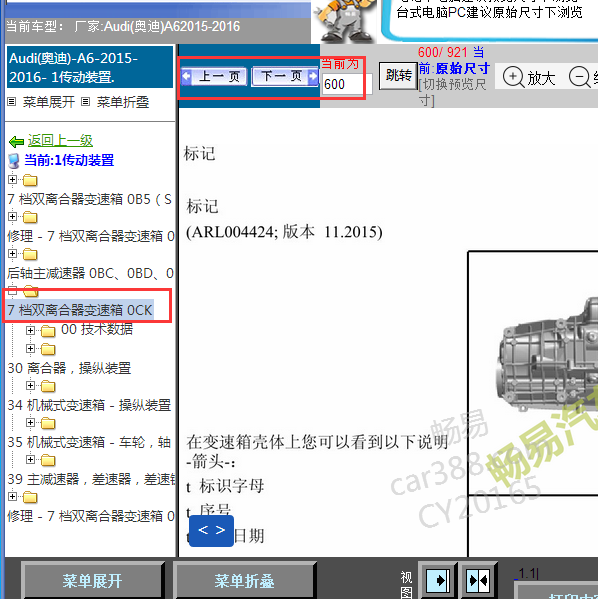Click the split view mode icon
The width and height of the screenshot is (598, 599).
pyautogui.click(x=478, y=581)
